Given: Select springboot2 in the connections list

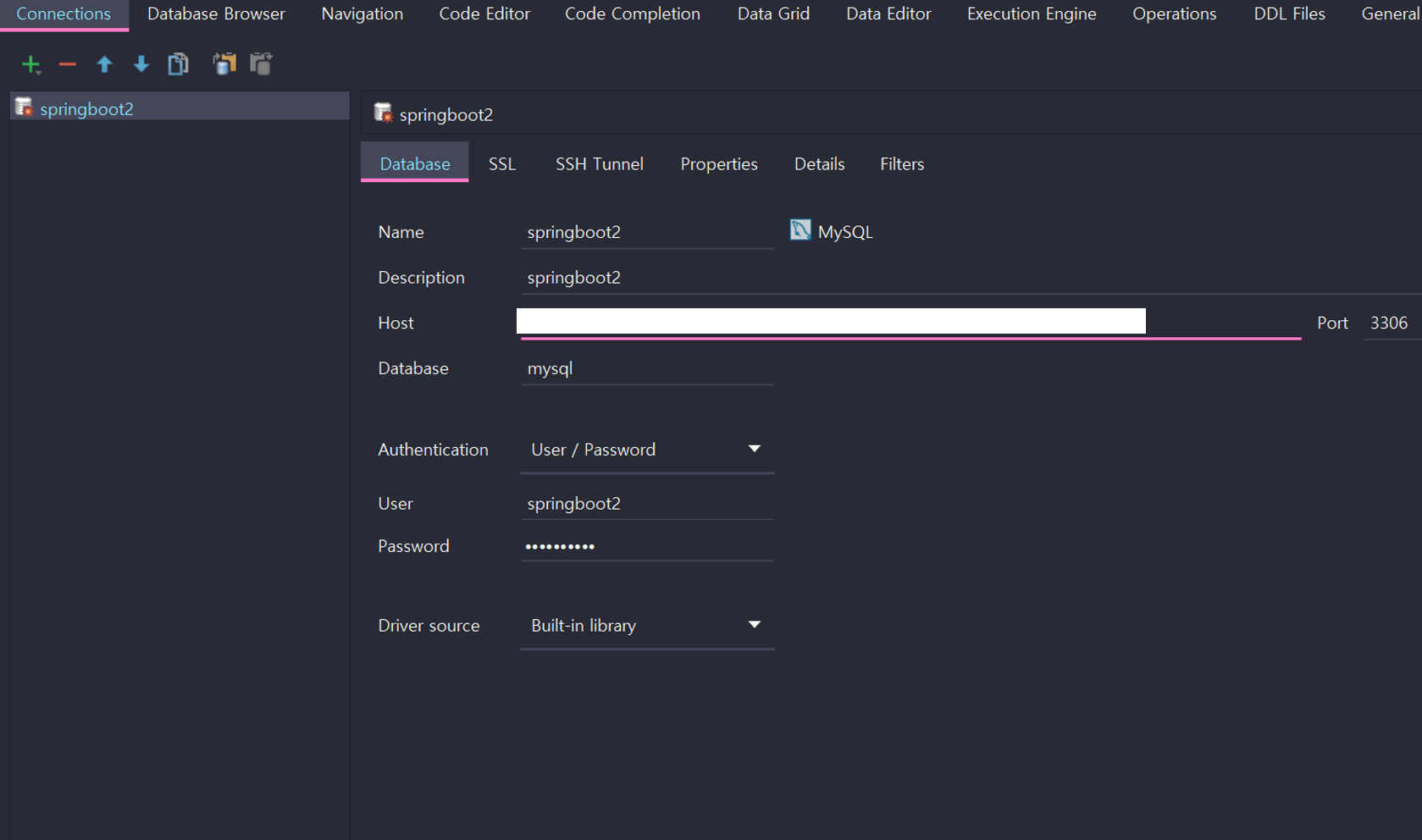Looking at the screenshot, I should (180, 108).
